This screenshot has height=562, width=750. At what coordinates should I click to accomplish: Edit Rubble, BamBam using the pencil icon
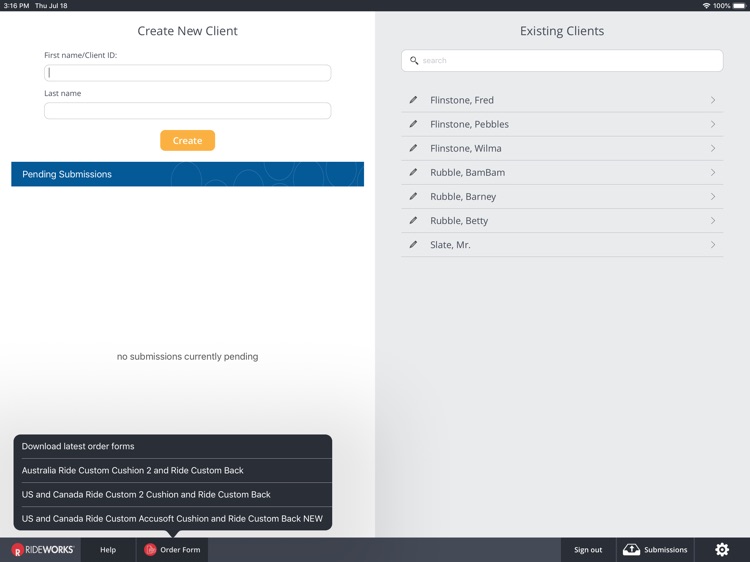[x=413, y=172]
